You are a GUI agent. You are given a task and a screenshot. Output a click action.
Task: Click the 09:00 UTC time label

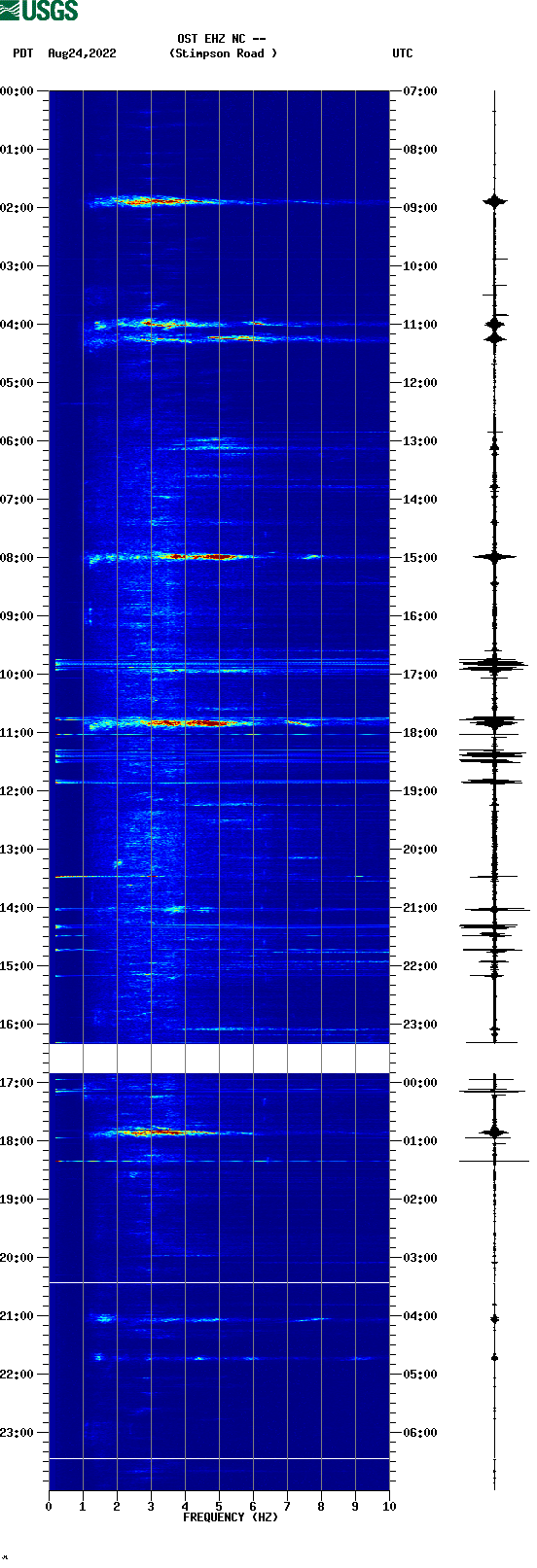(420, 208)
